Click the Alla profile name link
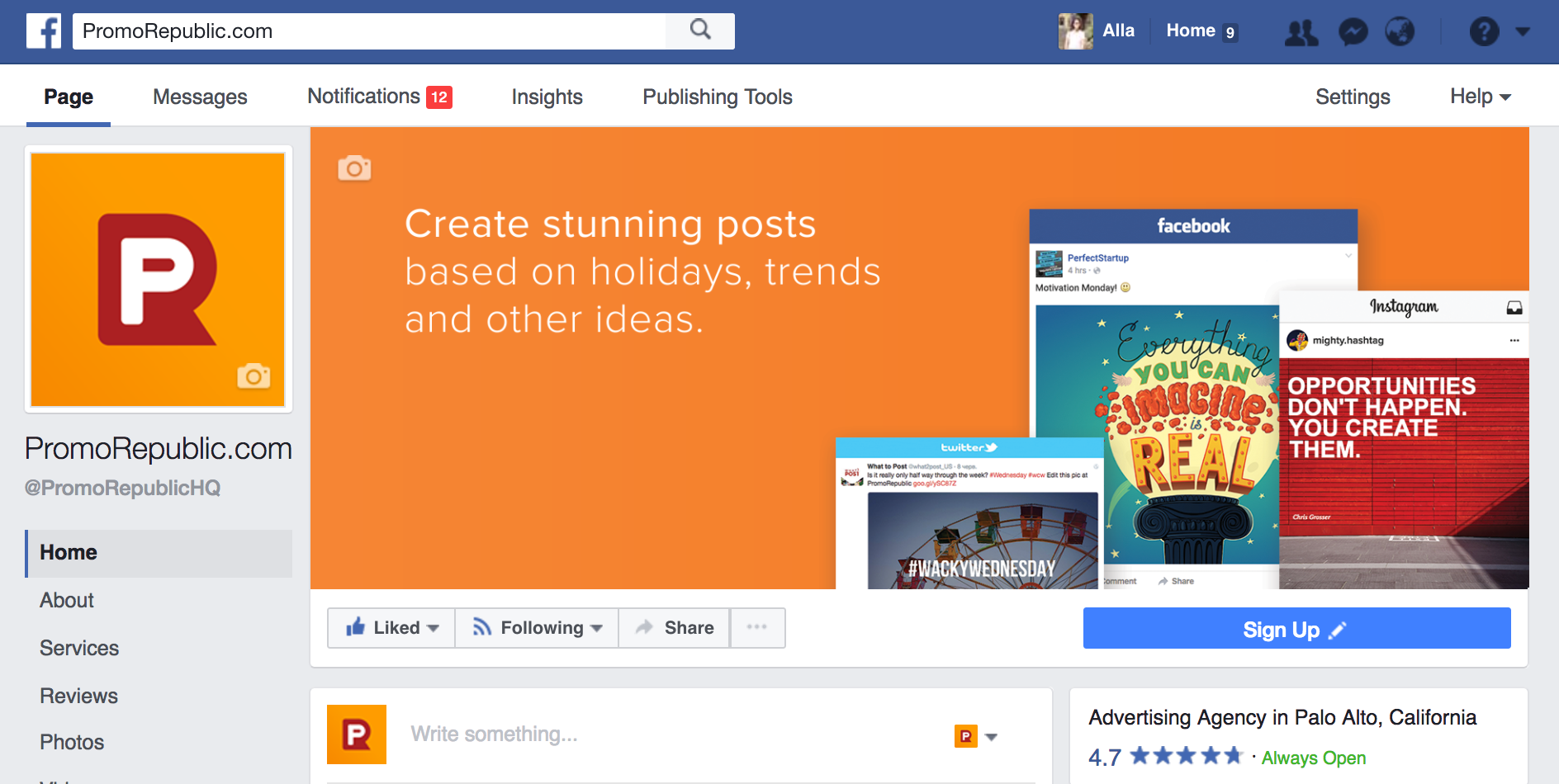Screen dimensions: 1559x784 (1118, 31)
